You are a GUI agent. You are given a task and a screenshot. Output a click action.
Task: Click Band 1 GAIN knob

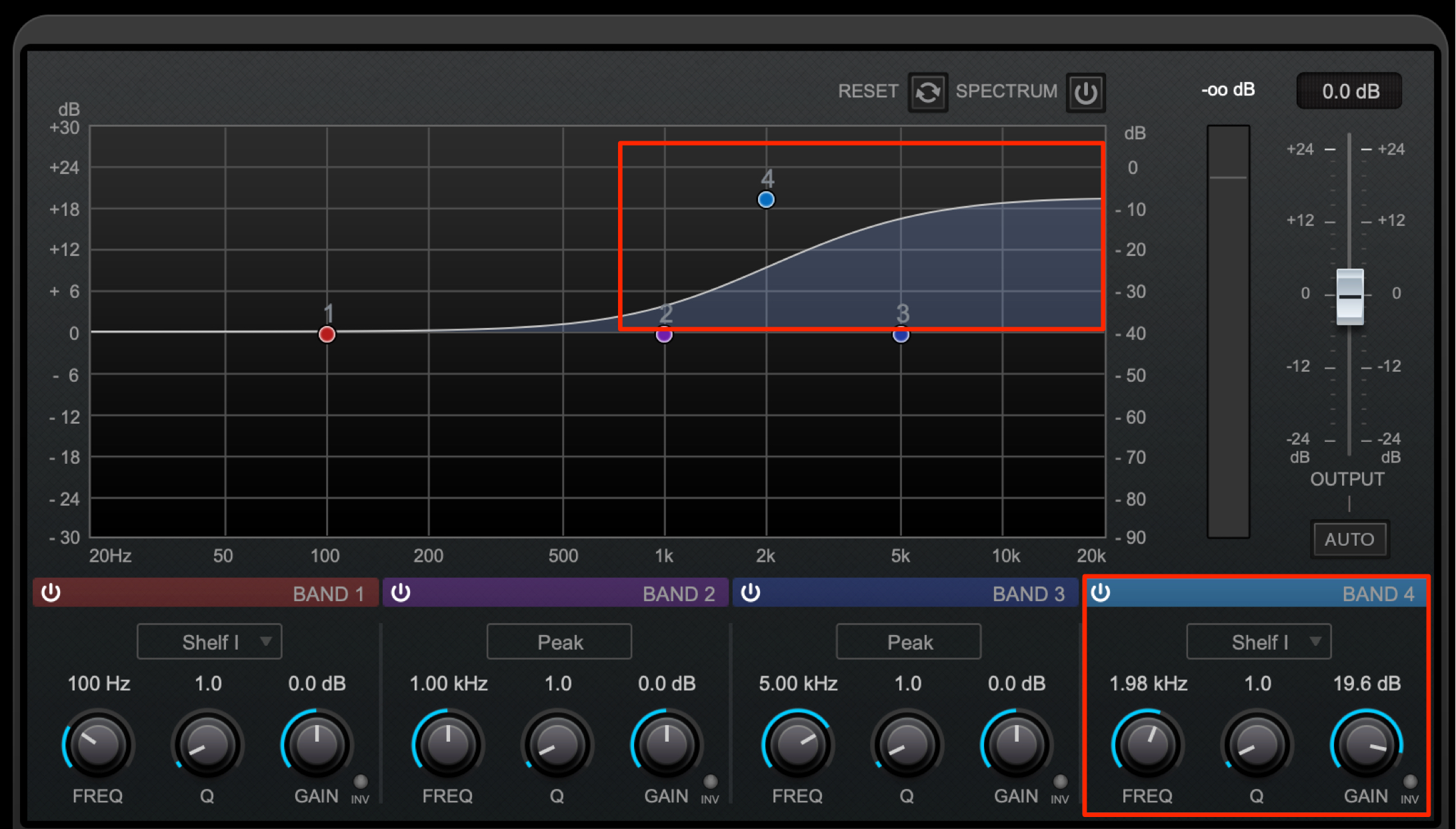tap(317, 745)
